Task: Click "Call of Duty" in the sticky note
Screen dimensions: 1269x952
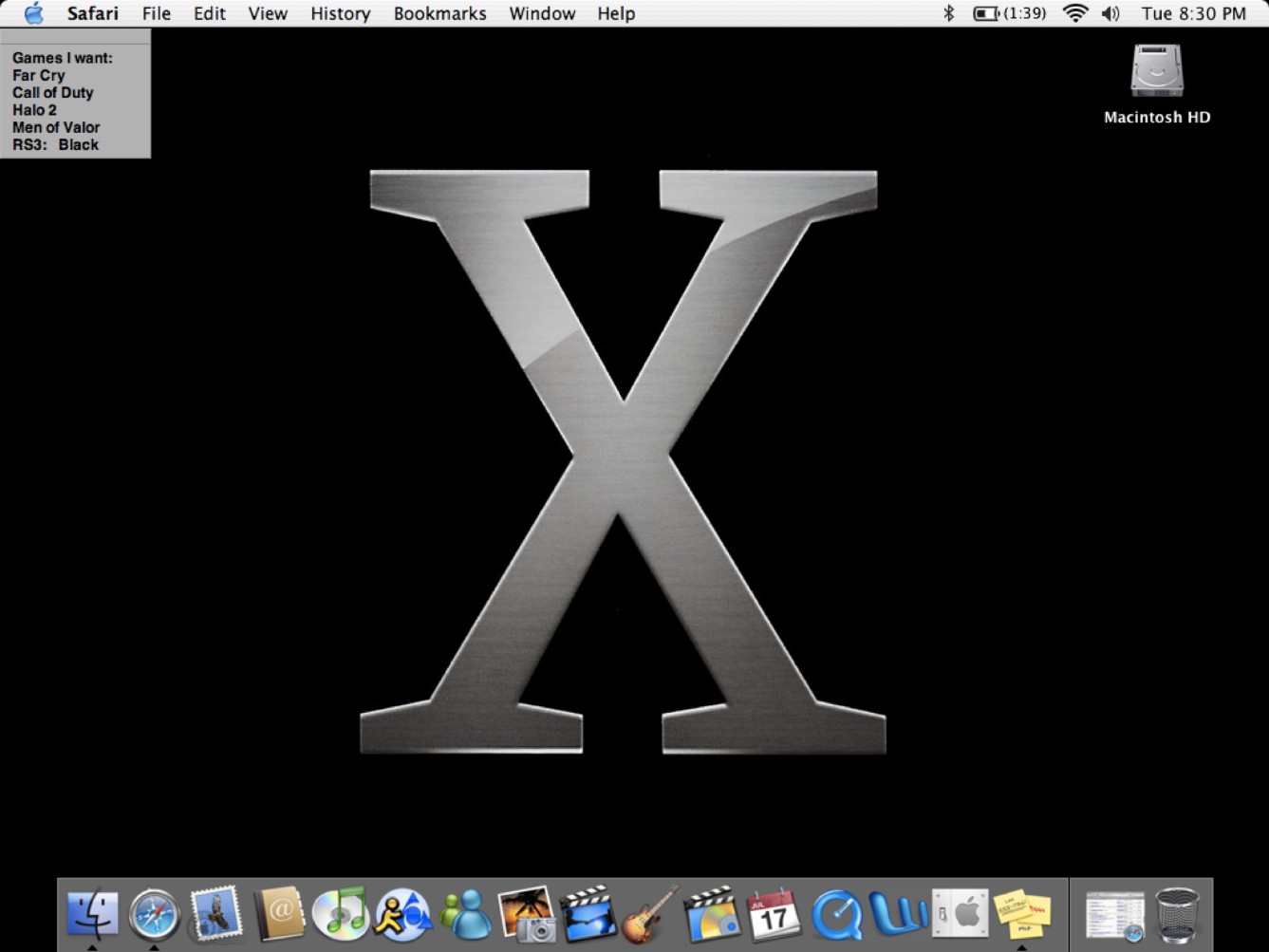Action: (53, 92)
